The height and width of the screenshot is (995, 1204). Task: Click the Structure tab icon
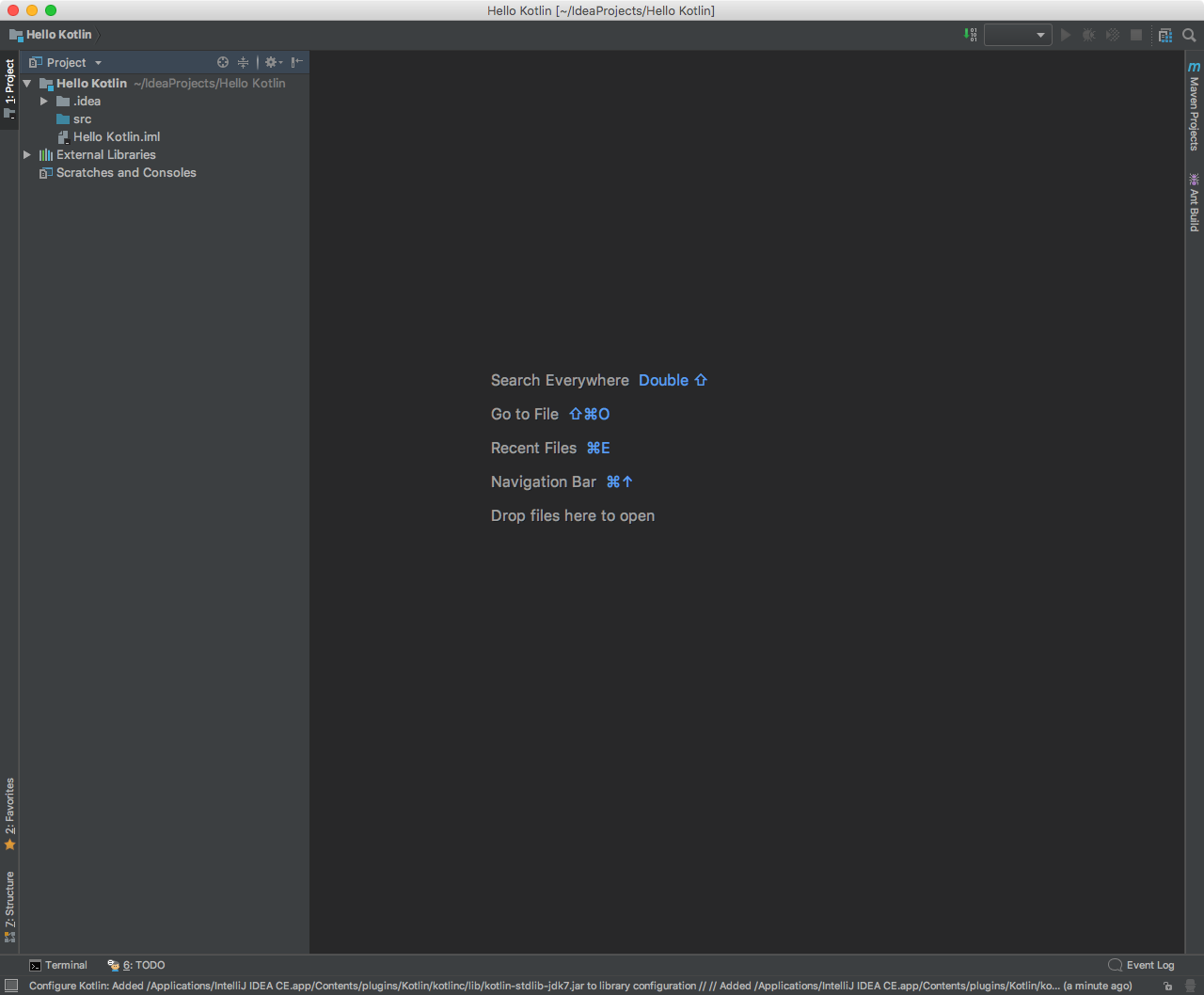[x=9, y=938]
